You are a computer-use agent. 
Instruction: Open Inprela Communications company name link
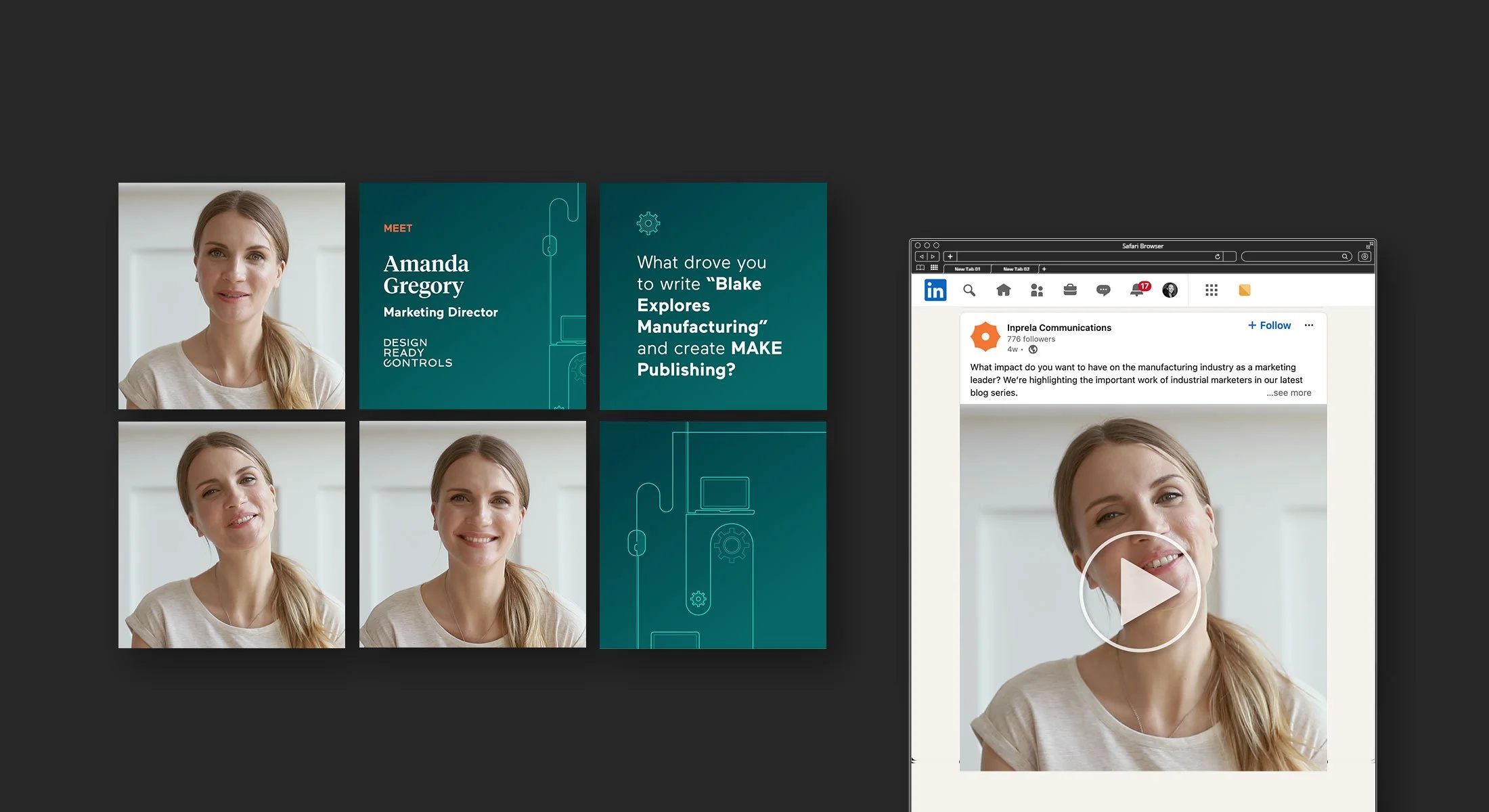click(1059, 328)
